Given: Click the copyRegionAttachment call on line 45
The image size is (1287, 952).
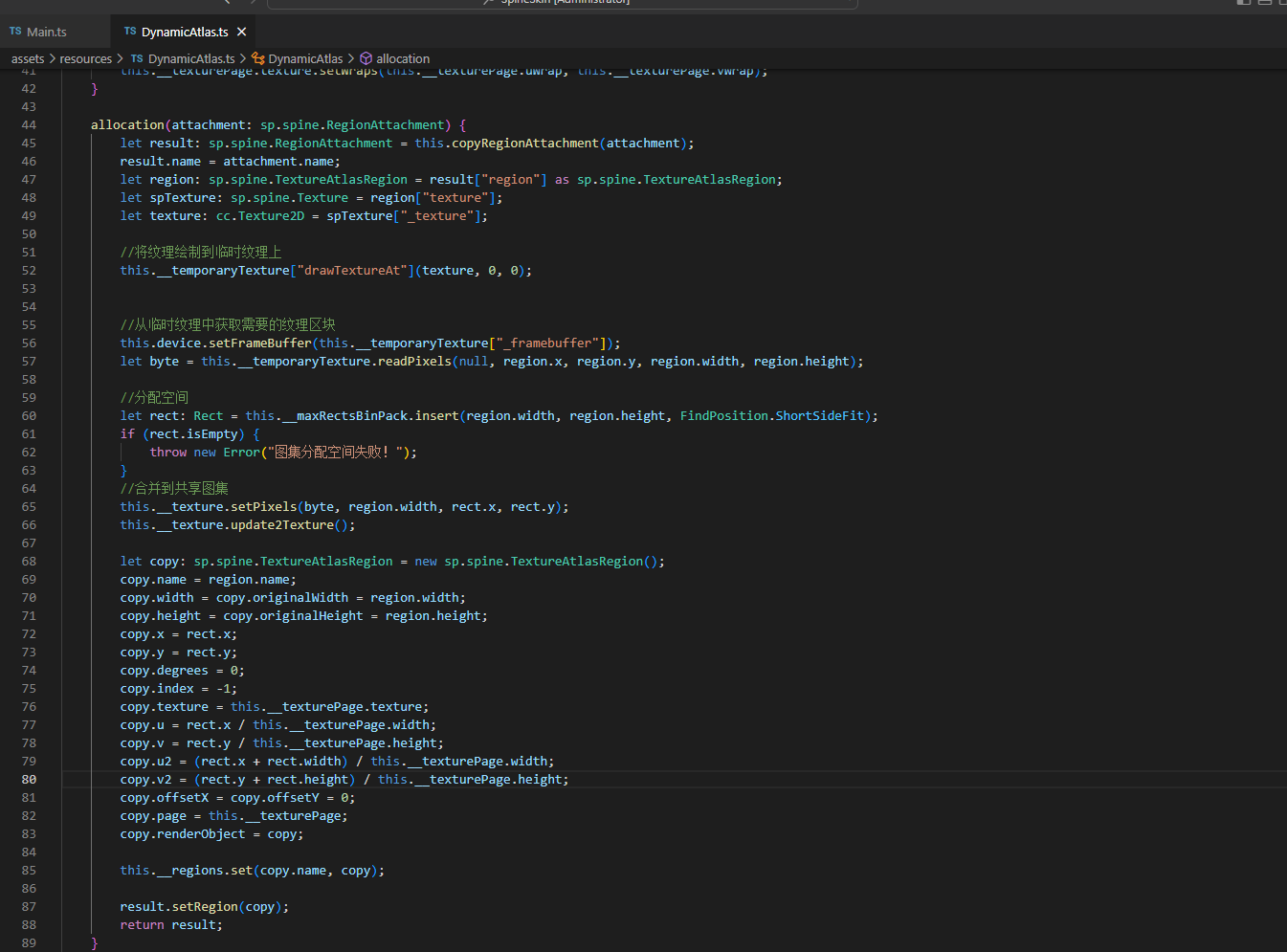Looking at the screenshot, I should pyautogui.click(x=524, y=144).
